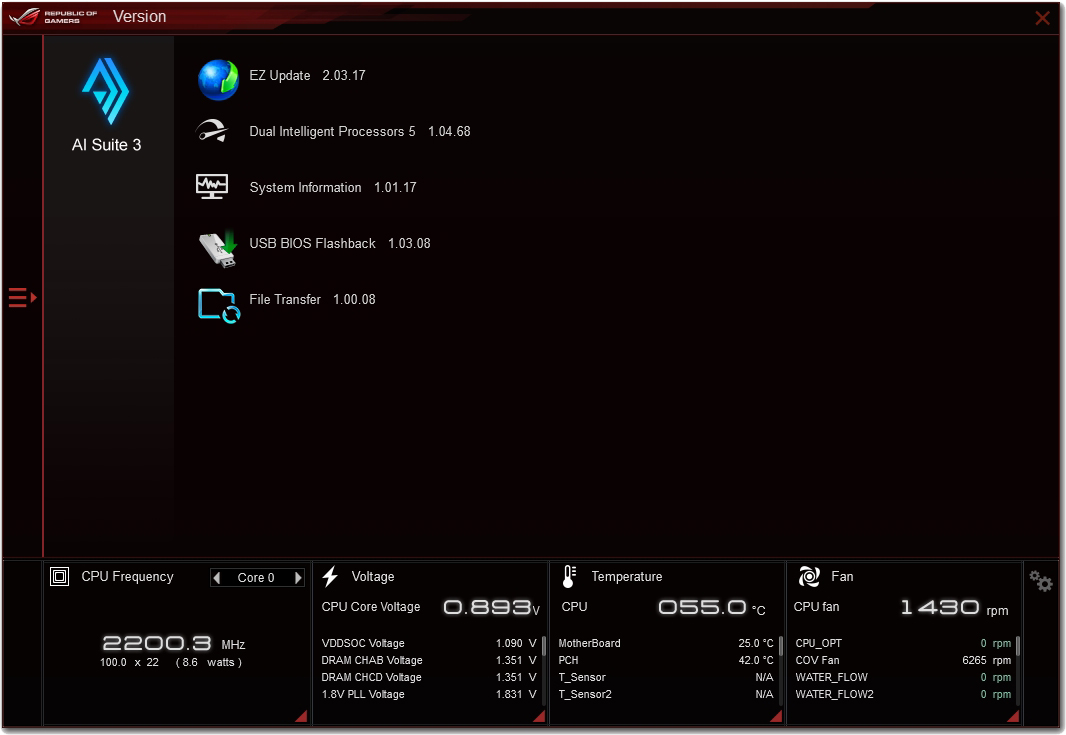Click the 055.0 °C CPU temperature readout

click(712, 607)
